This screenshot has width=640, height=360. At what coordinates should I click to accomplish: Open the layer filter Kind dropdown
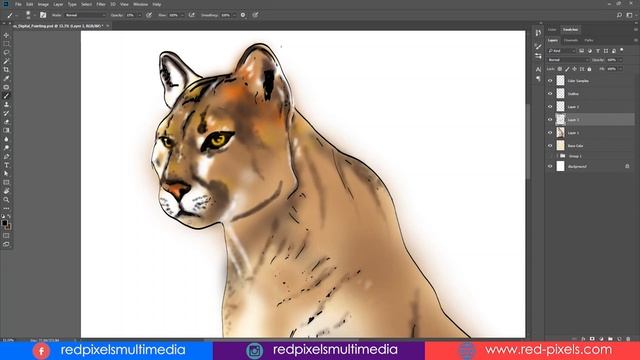tap(562, 51)
